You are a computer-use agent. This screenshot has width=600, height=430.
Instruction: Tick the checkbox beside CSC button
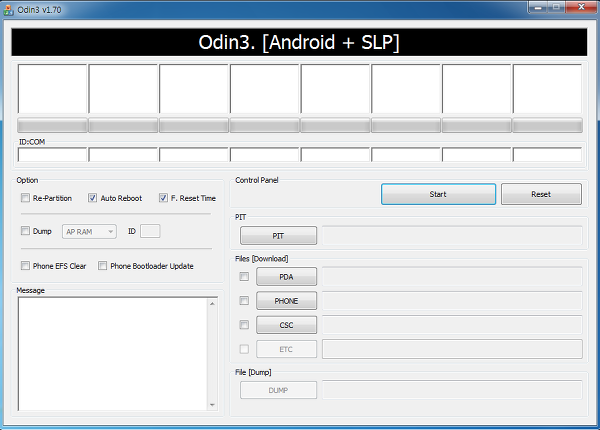(244, 325)
